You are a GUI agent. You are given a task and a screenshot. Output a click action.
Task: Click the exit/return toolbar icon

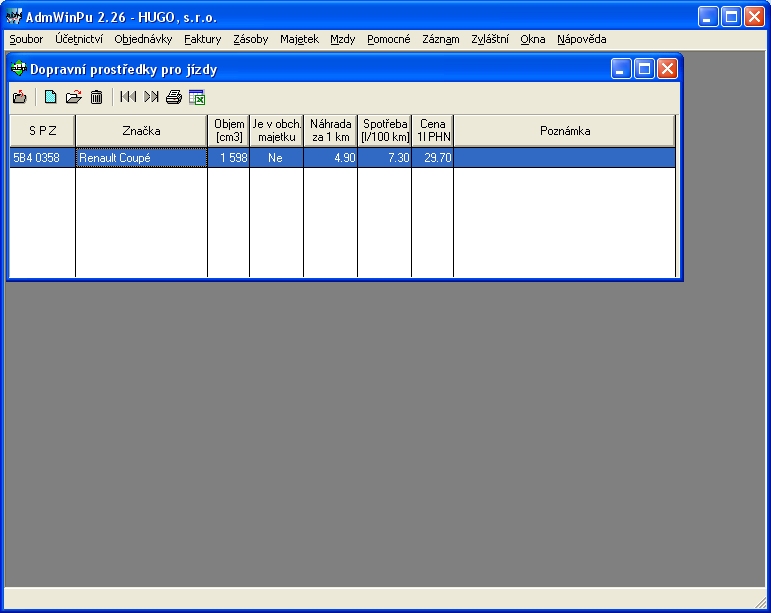tap(20, 97)
